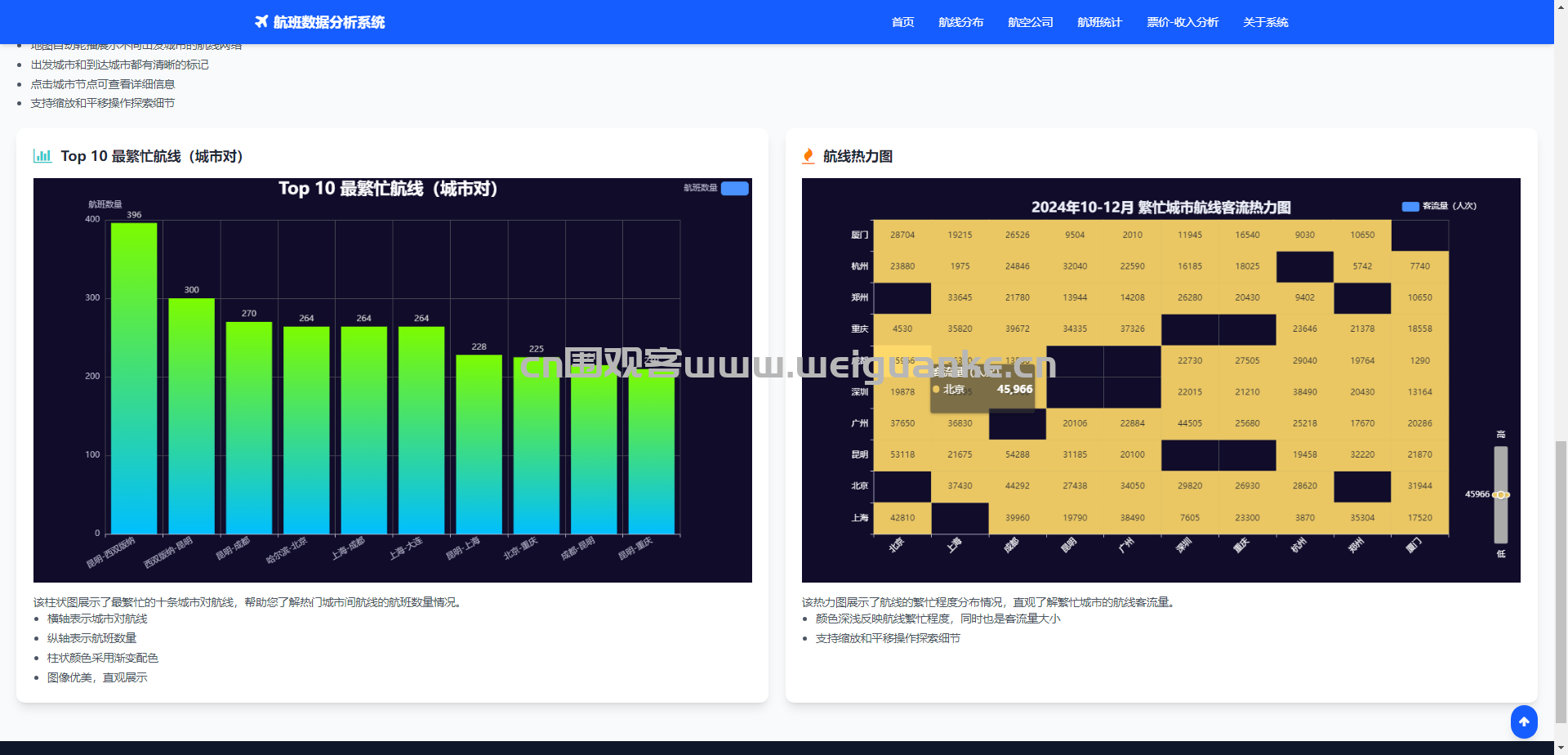Click the flame icon beside 航线热力图 title
Screen dimensions: 1568x755
pos(808,155)
